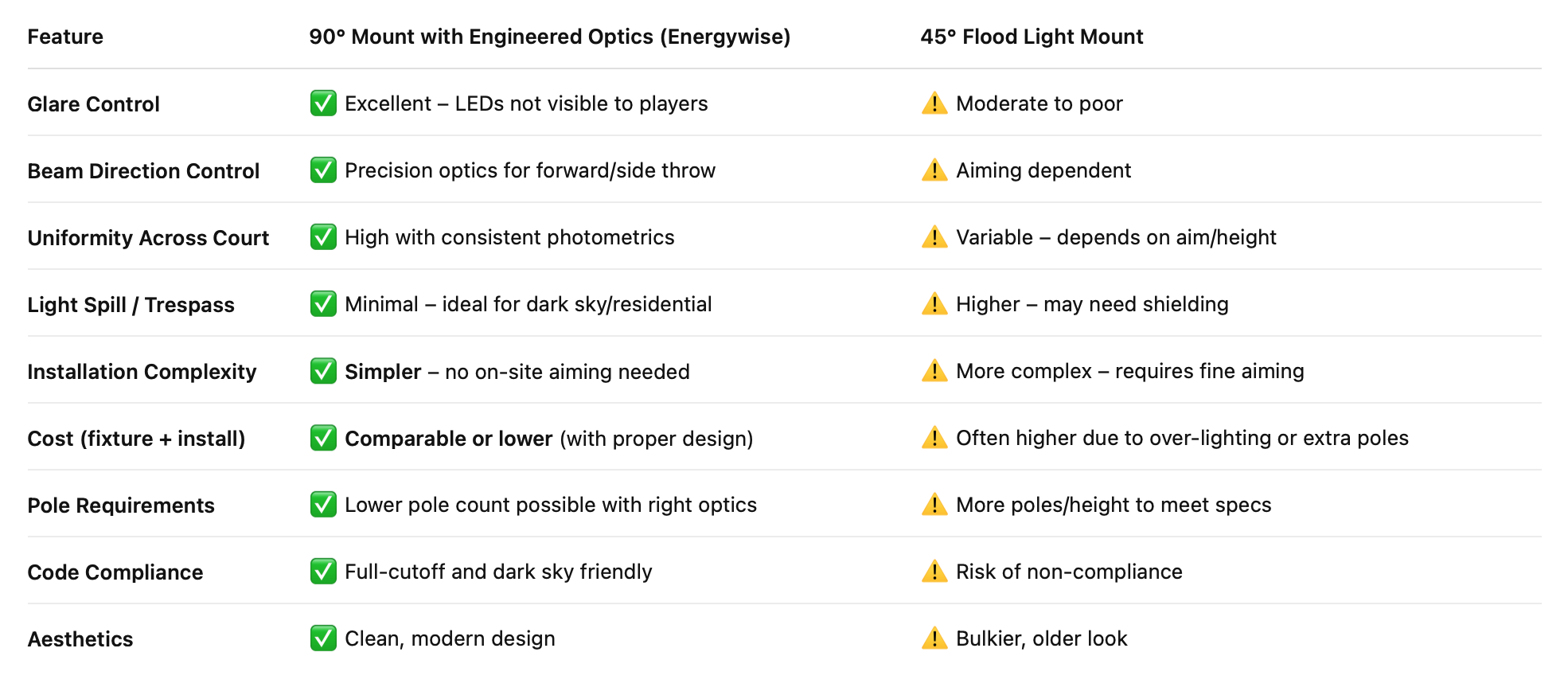Click the Feature column header
This screenshot has width=1568, height=699.
65,37
